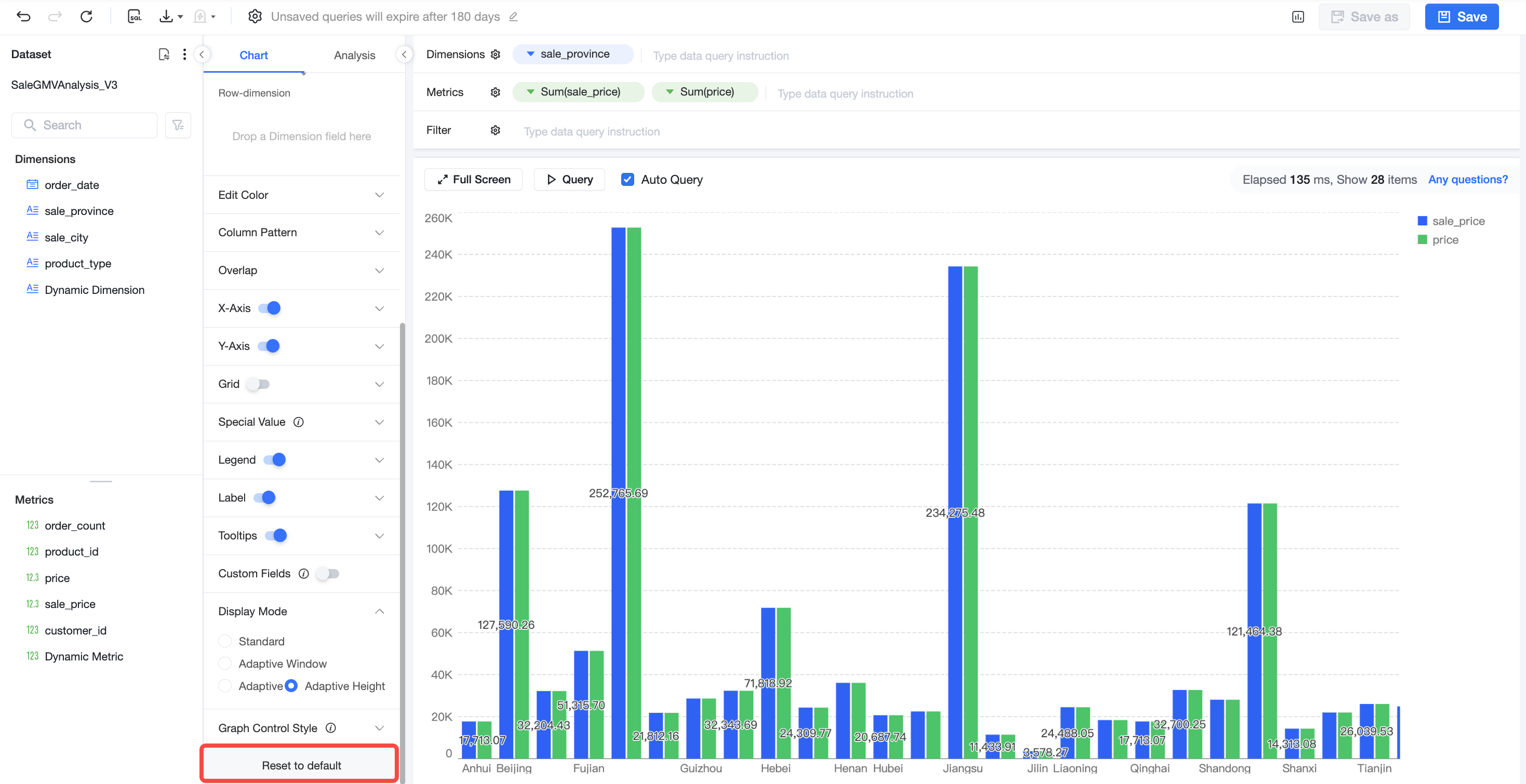
Task: Select the Standard display mode radio
Action: [x=224, y=641]
